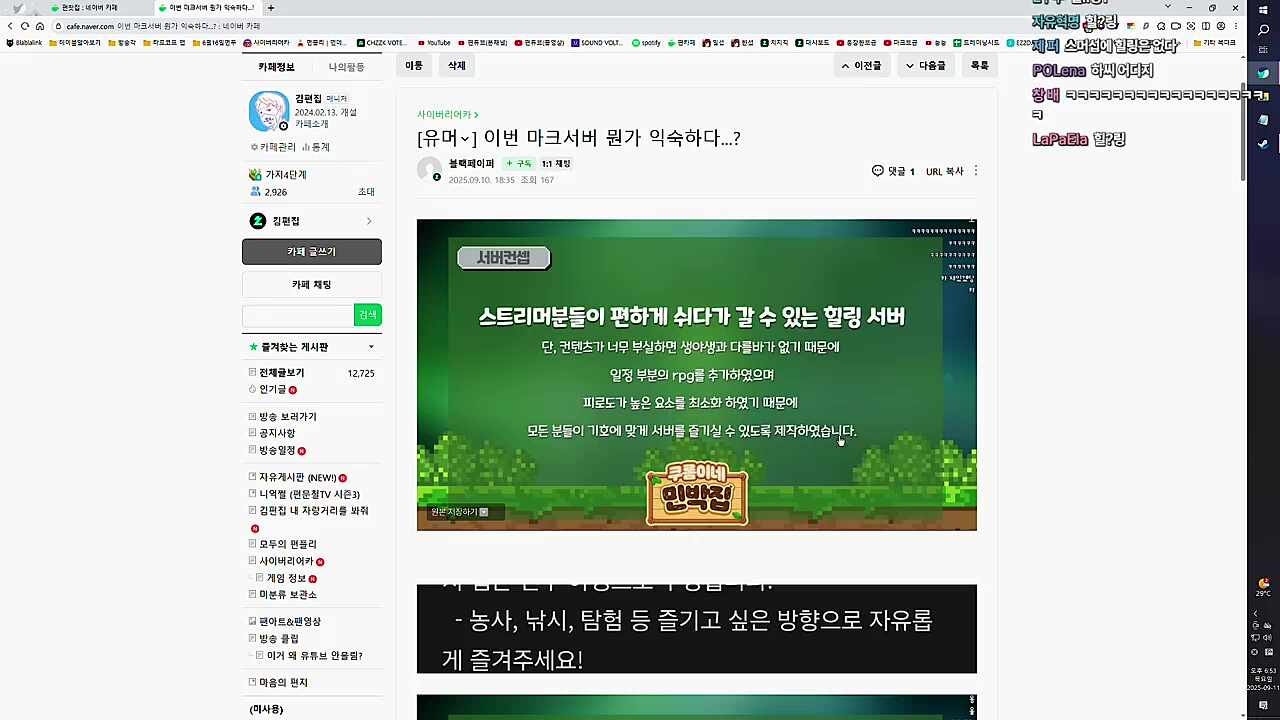The image size is (1280, 720).
Task: Collapse the 즐겨찾는 게시판 dropdown arrow
Action: click(x=371, y=347)
